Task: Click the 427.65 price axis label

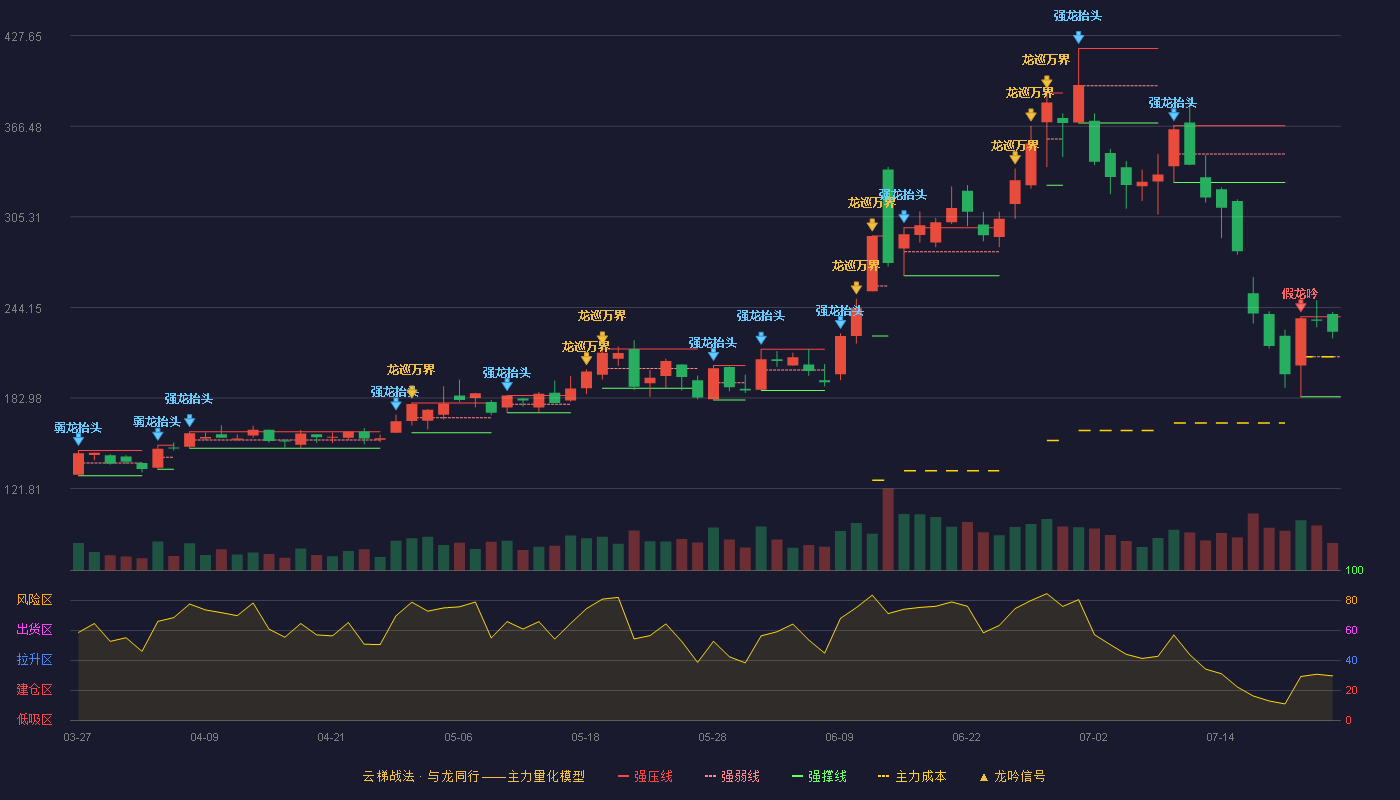Action: coord(23,36)
